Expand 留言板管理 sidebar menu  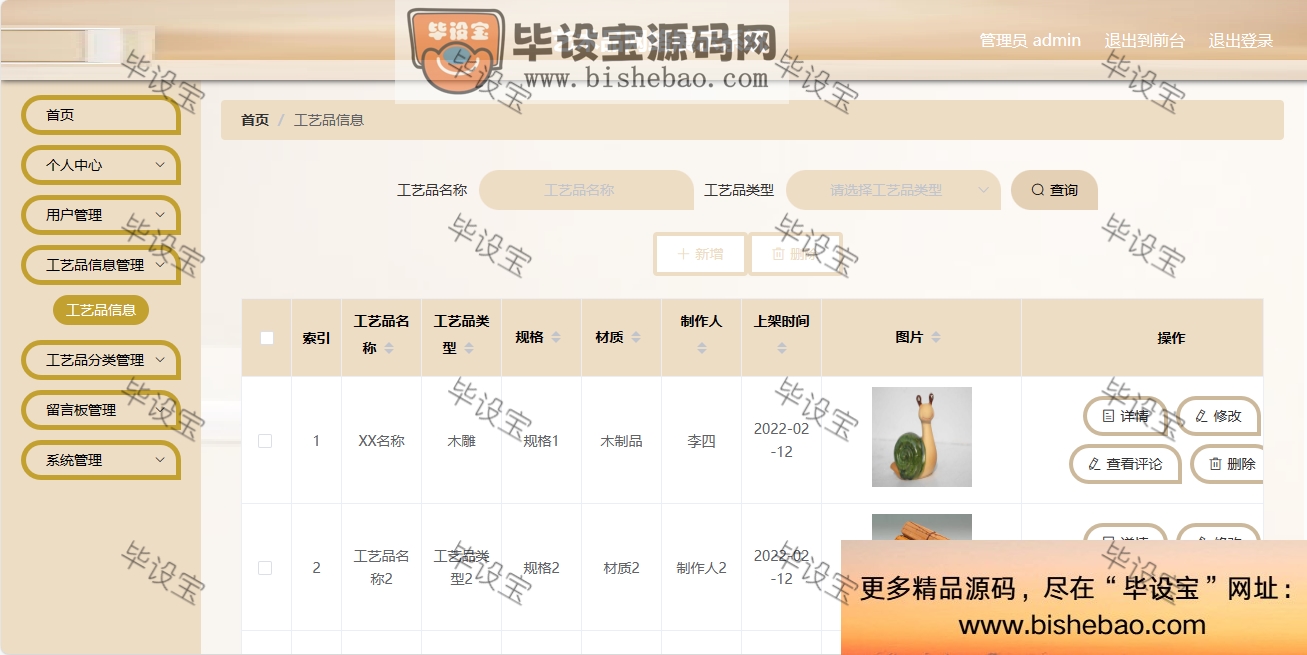pyautogui.click(x=100, y=410)
